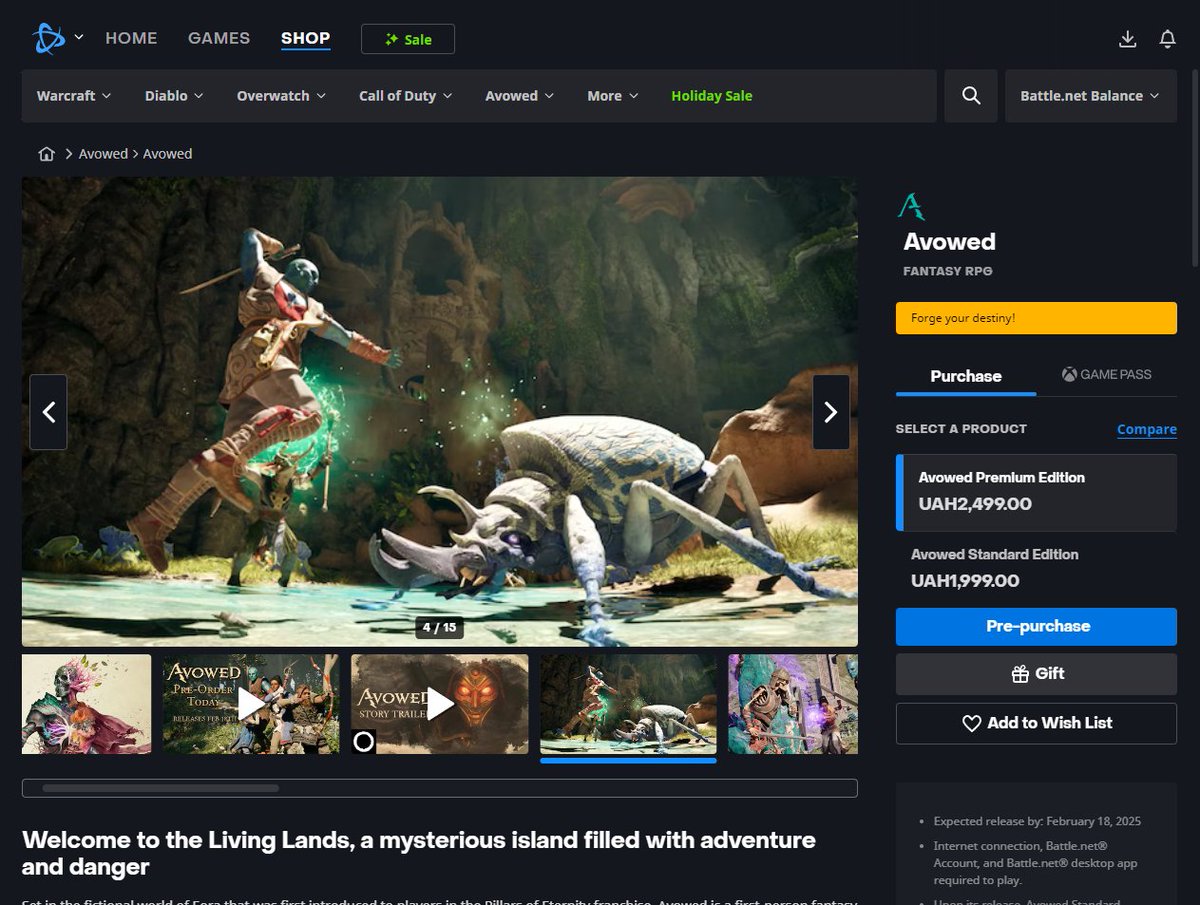Show the next screenshot with right arrow
The image size is (1200, 905).
830,412
